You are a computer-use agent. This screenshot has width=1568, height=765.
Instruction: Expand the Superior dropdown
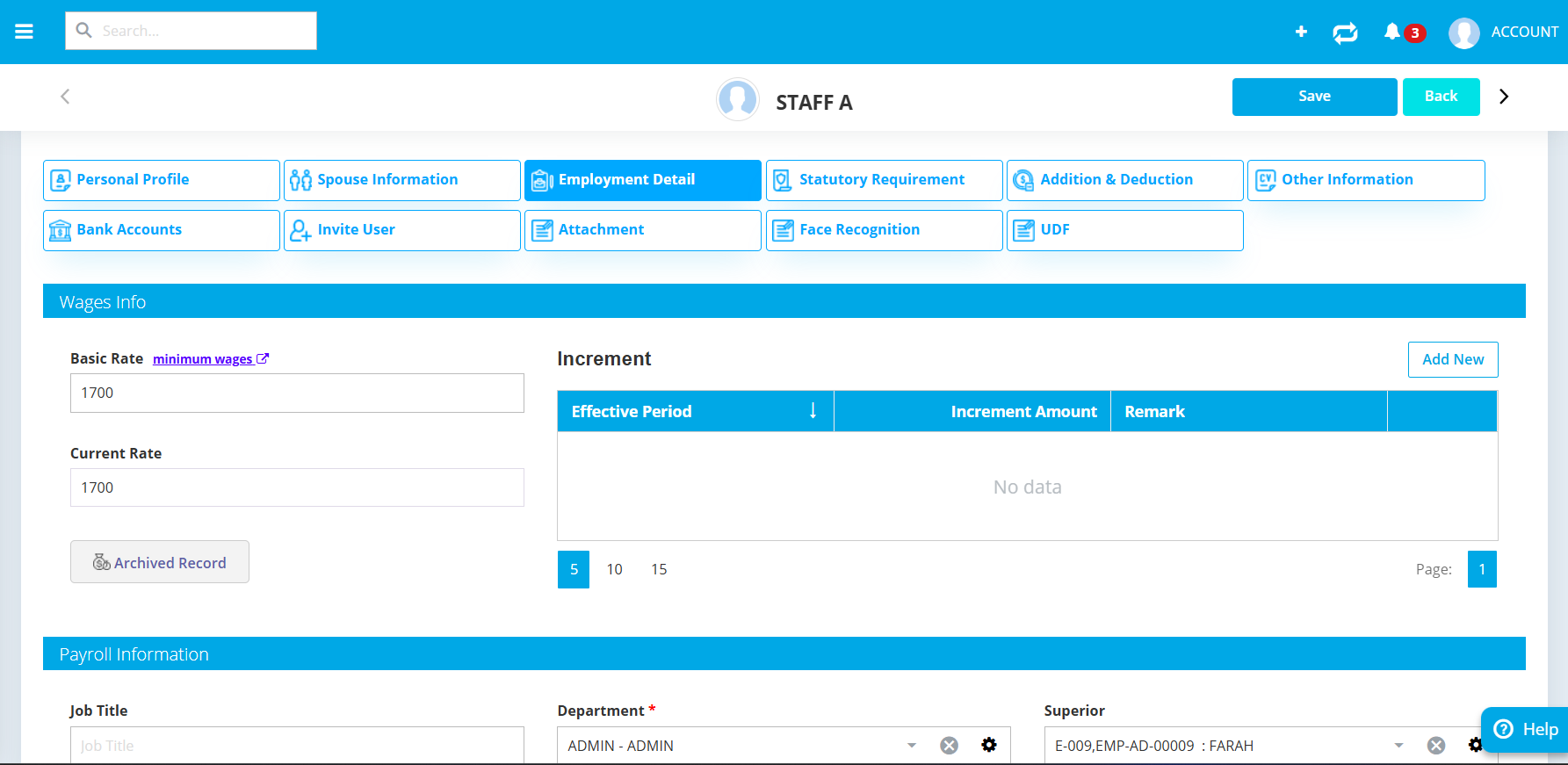click(x=1398, y=746)
